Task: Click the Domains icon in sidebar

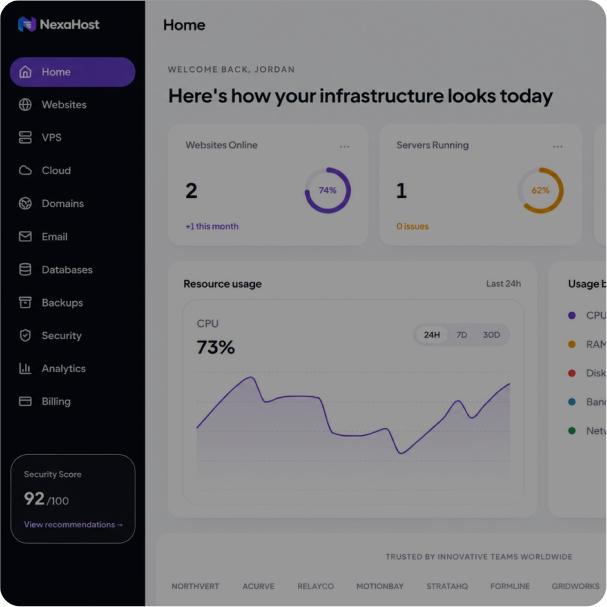Action: click(x=25, y=204)
